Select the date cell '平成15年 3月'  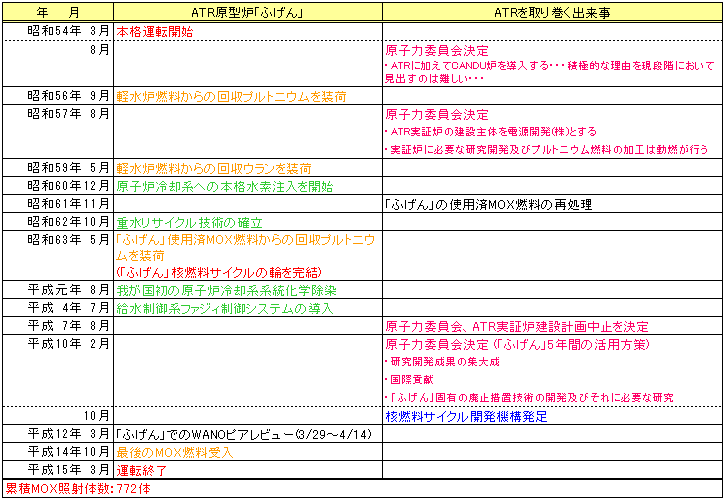pyautogui.click(x=58, y=469)
